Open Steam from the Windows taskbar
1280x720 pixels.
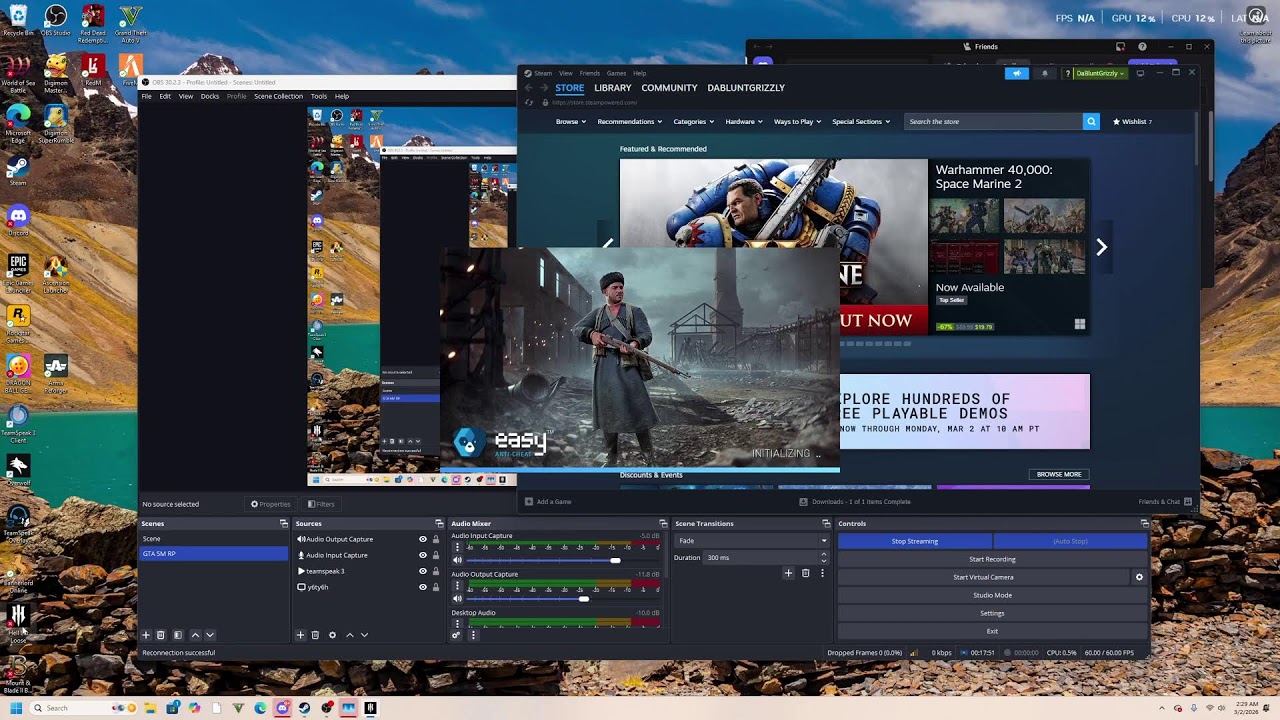coord(304,708)
